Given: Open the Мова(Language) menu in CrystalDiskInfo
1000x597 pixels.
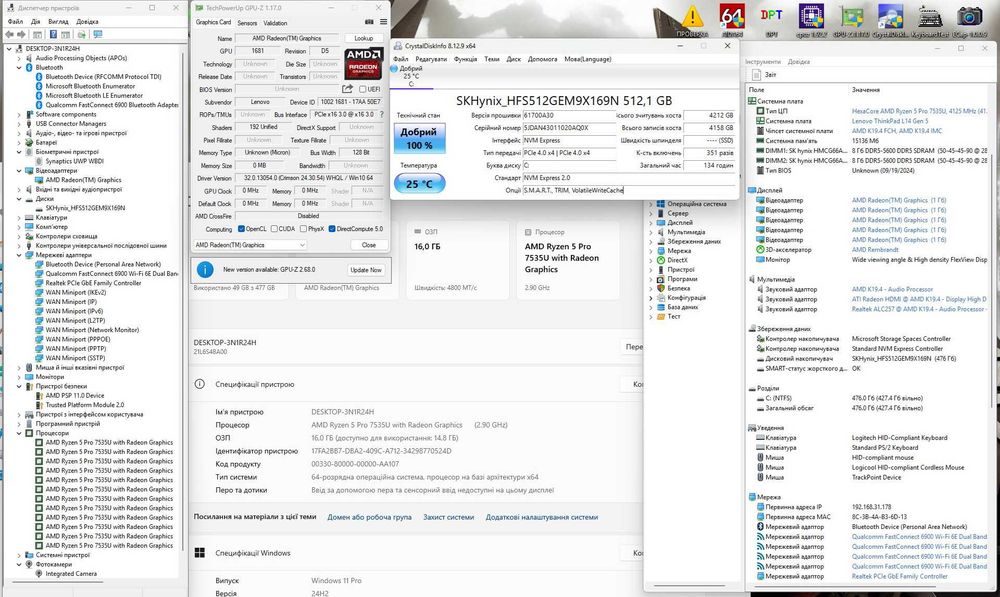Looking at the screenshot, I should (587, 59).
